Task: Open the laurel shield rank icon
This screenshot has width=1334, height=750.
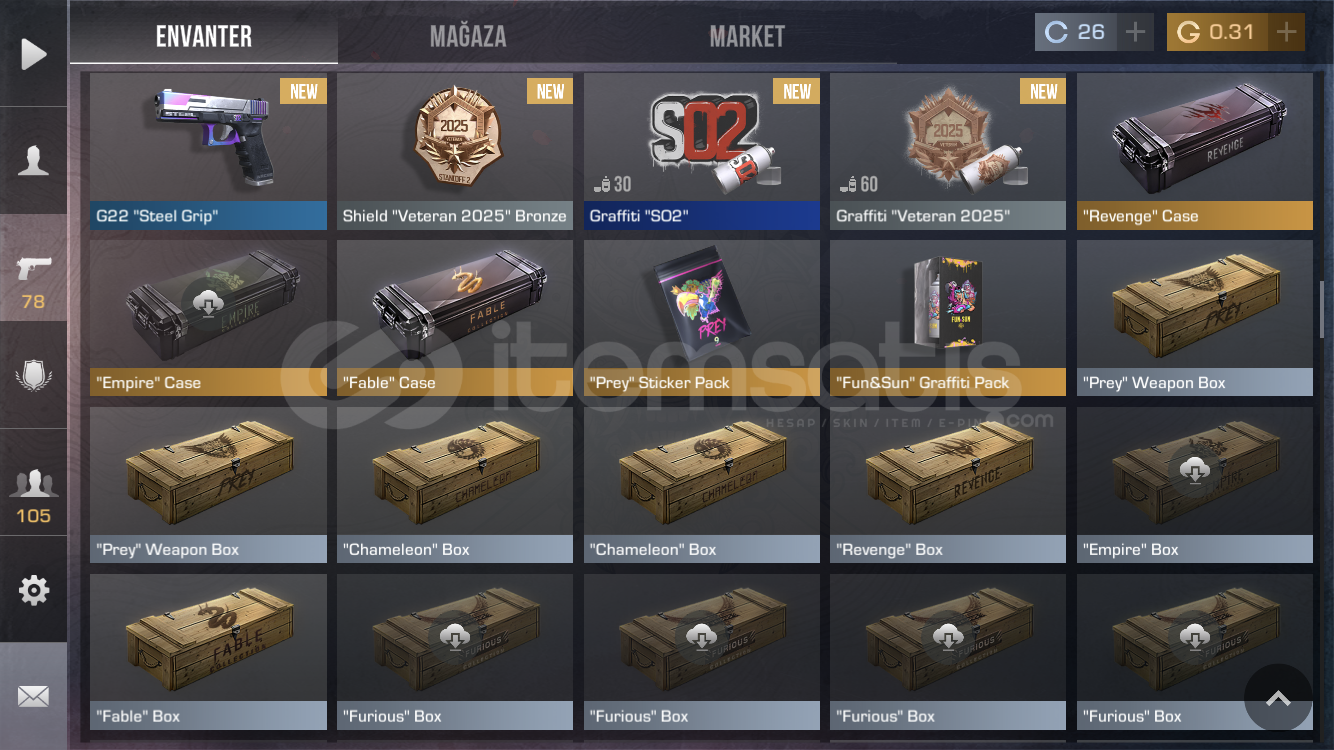Action: (33, 376)
